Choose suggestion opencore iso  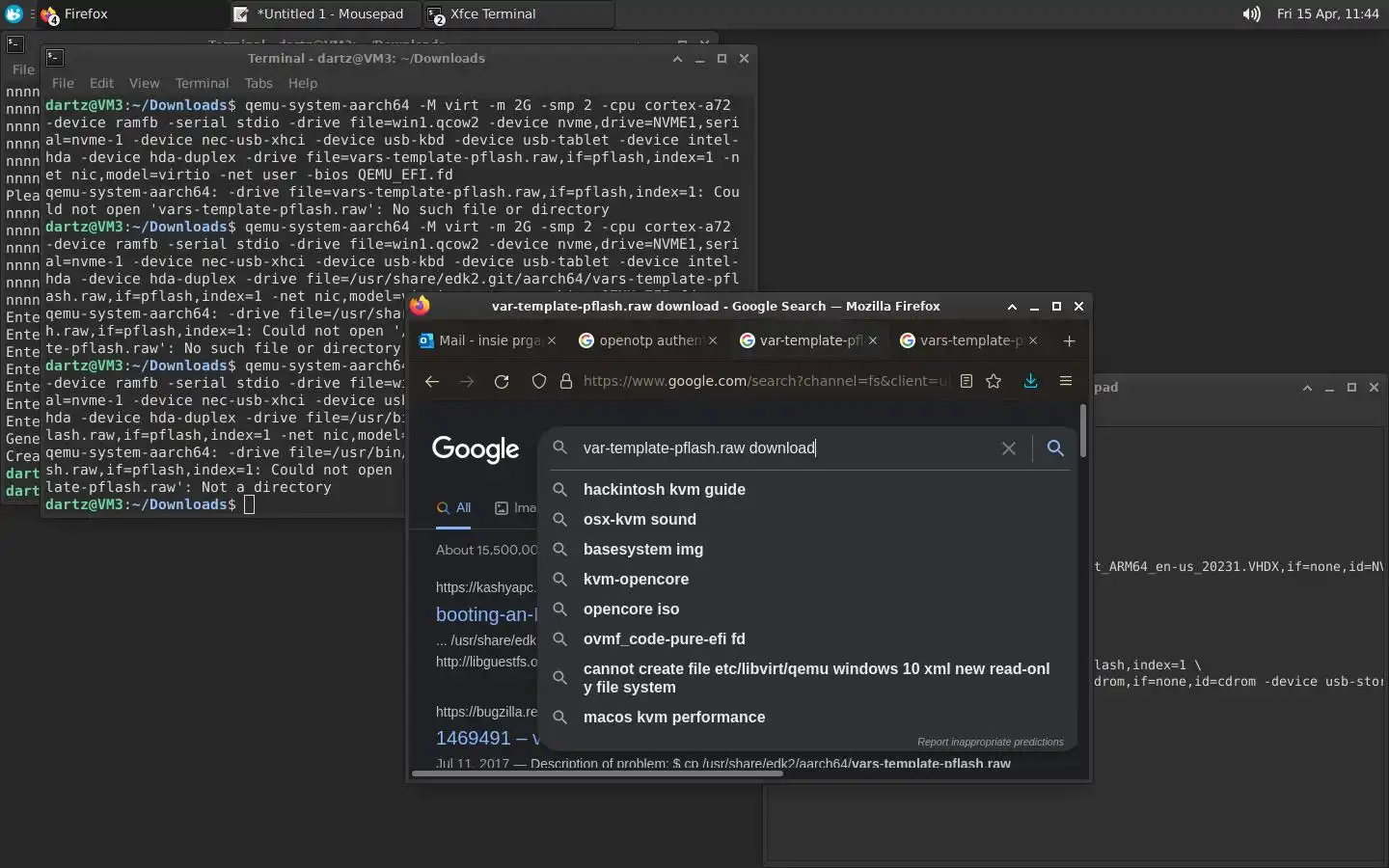[x=807, y=610]
